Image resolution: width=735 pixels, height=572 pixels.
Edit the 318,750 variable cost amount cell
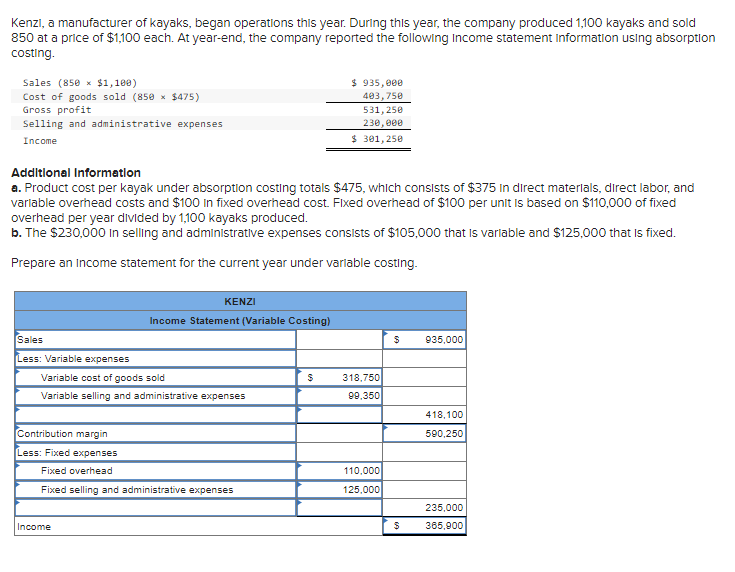tap(339, 377)
